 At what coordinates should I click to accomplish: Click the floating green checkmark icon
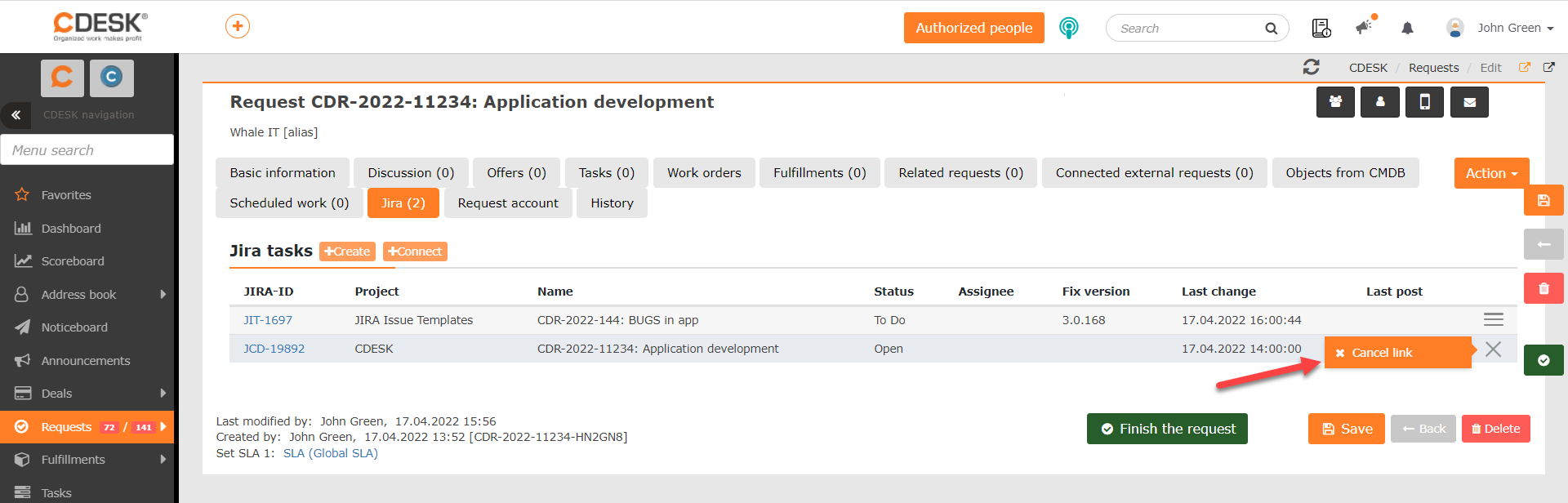pyautogui.click(x=1543, y=360)
